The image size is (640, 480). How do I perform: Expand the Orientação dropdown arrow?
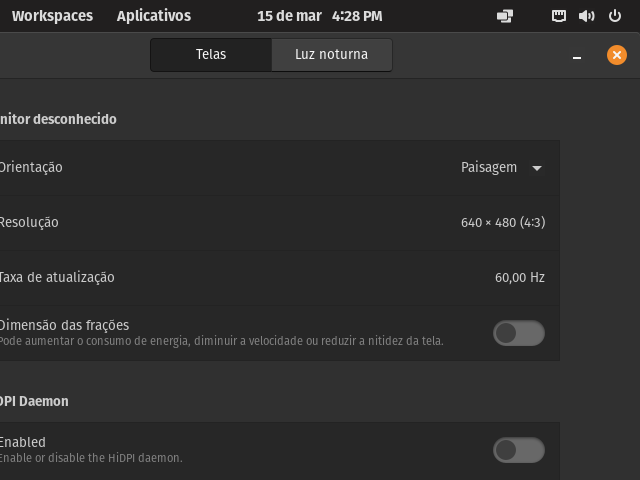(x=537, y=168)
